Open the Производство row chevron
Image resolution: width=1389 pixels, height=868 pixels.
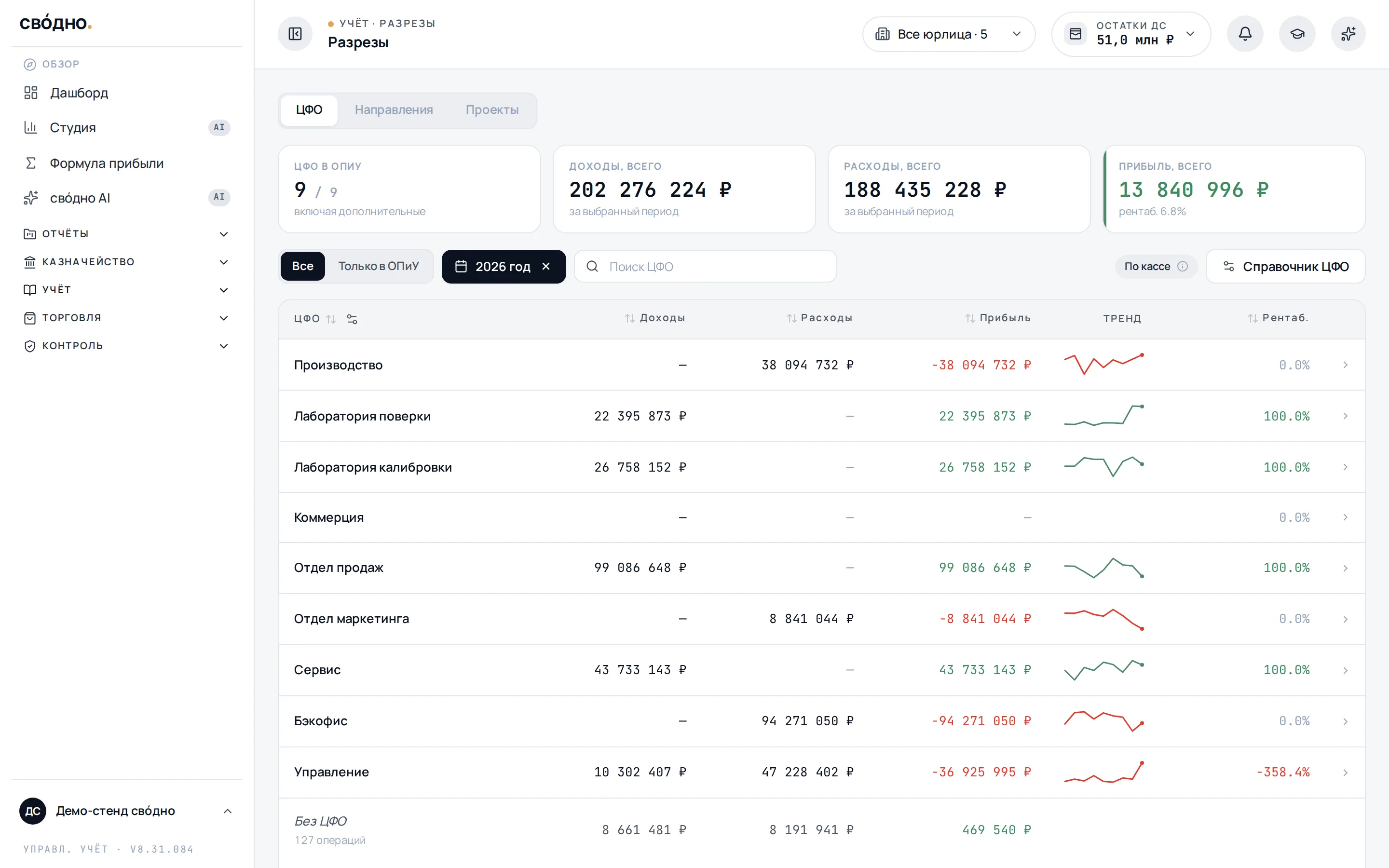pos(1346,365)
